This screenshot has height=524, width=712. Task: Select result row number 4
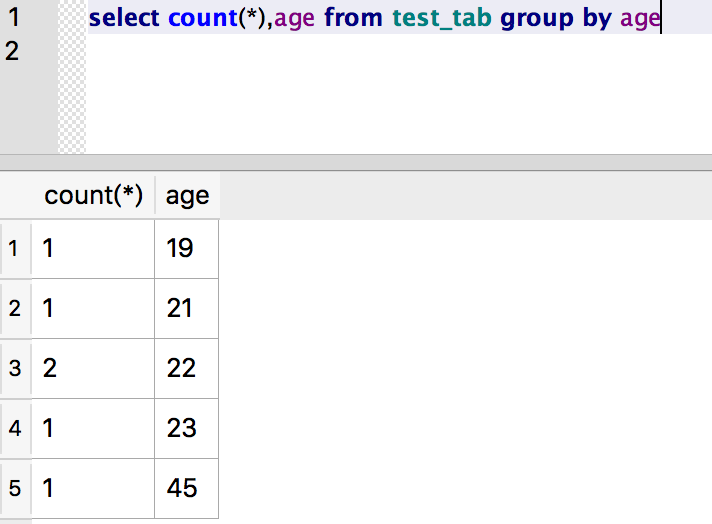[15, 429]
